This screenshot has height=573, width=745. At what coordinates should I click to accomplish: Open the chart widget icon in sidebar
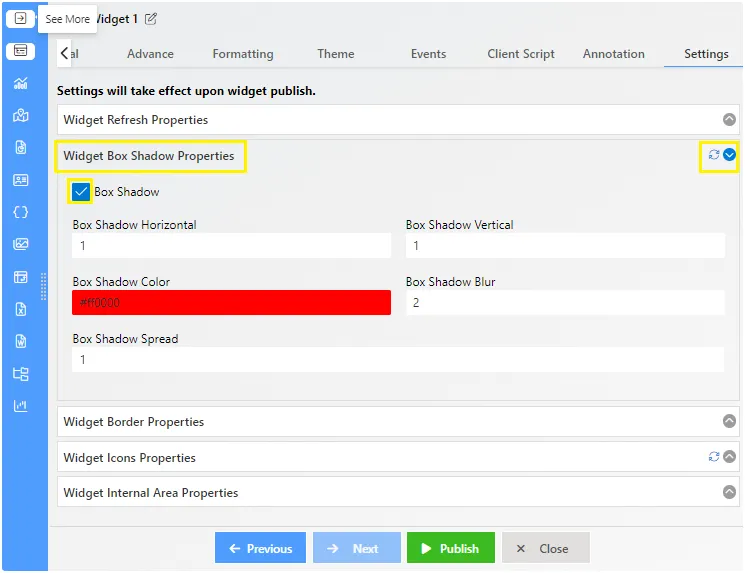coord(20,83)
